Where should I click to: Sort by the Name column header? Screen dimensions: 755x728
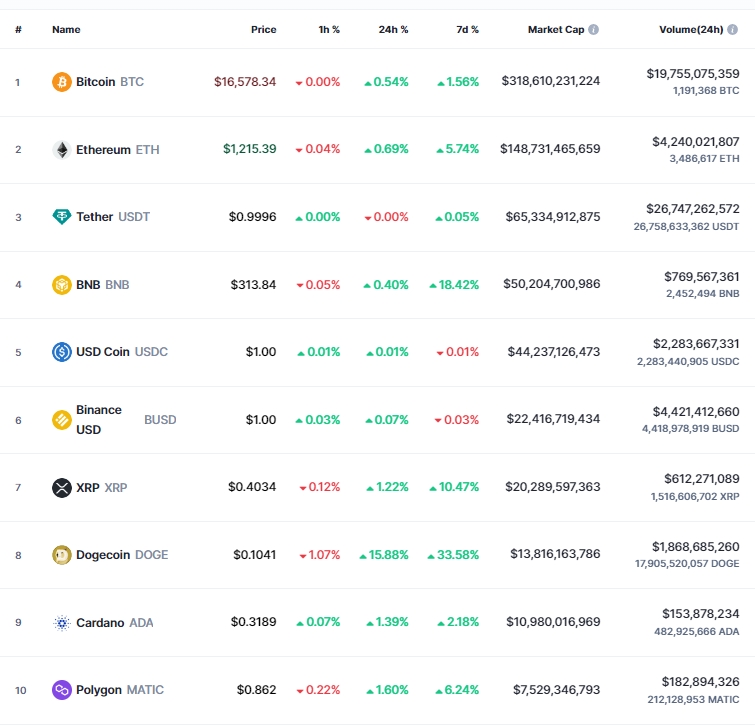[x=66, y=29]
